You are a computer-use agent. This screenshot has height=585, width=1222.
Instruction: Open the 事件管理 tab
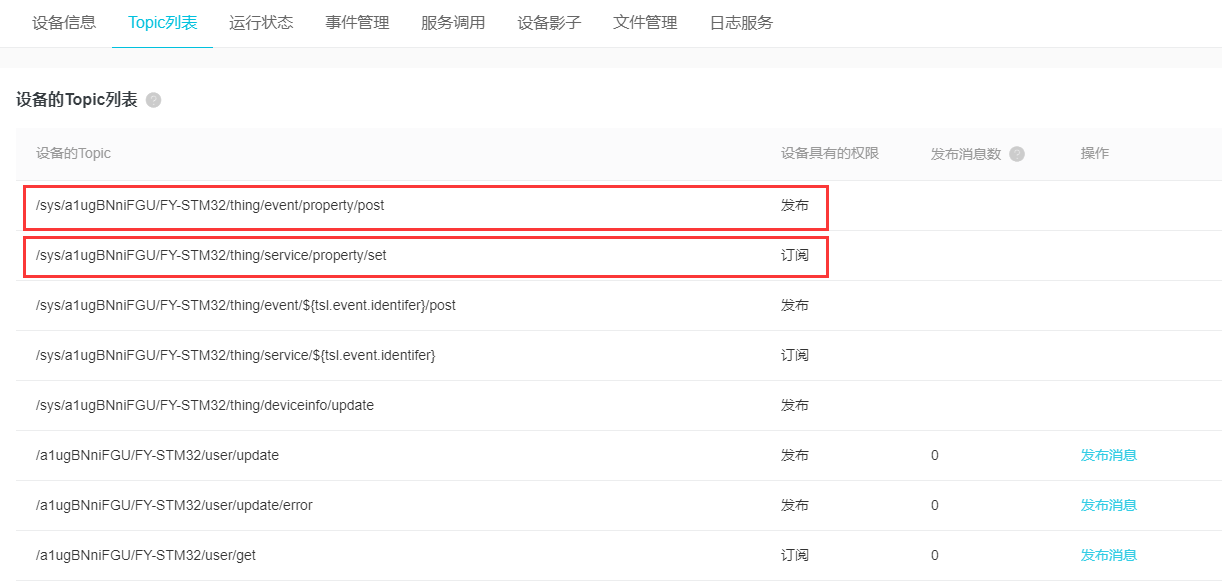click(x=357, y=23)
